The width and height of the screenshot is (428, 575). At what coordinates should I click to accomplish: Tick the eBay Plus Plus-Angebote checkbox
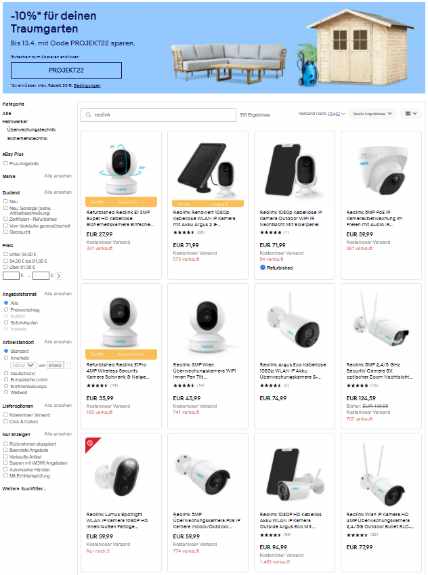6,163
